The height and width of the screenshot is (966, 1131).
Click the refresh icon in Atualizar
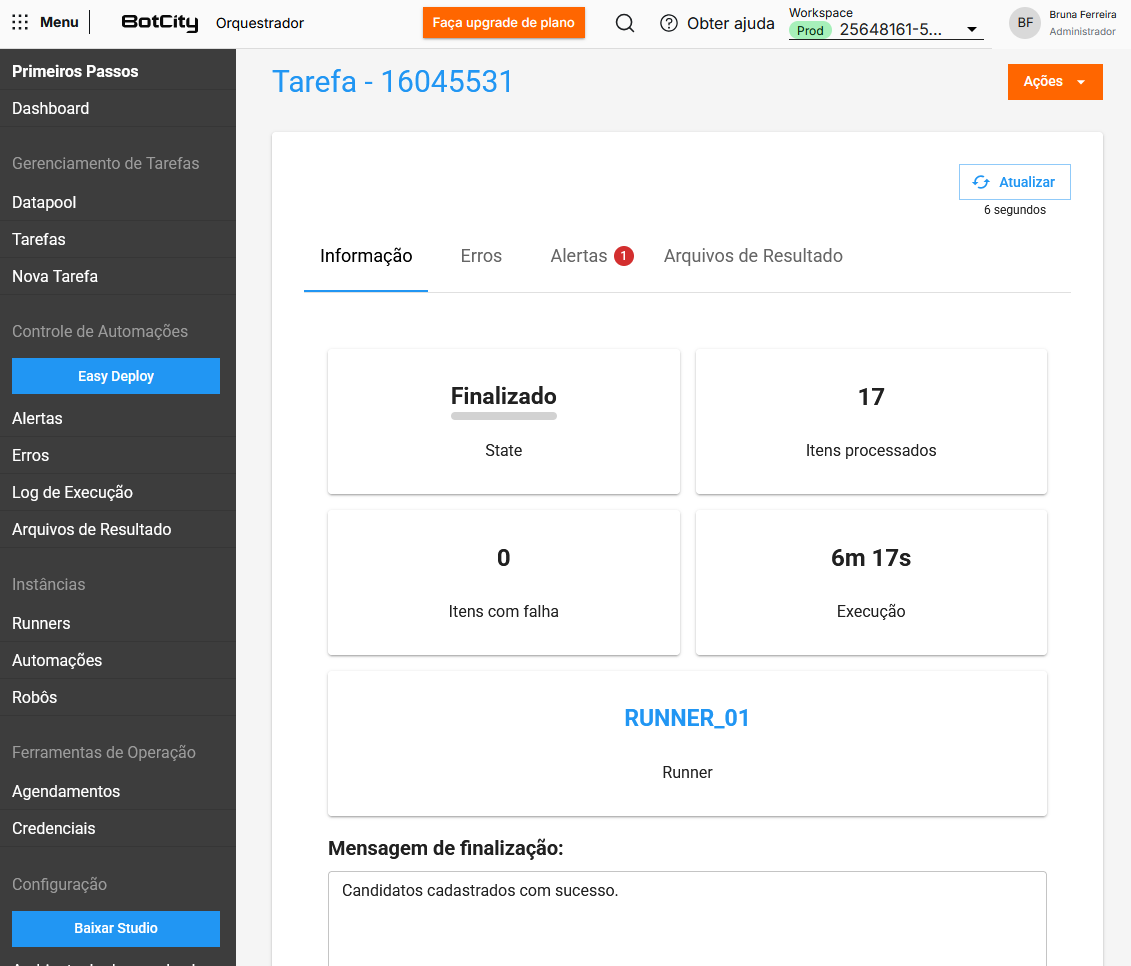(981, 182)
